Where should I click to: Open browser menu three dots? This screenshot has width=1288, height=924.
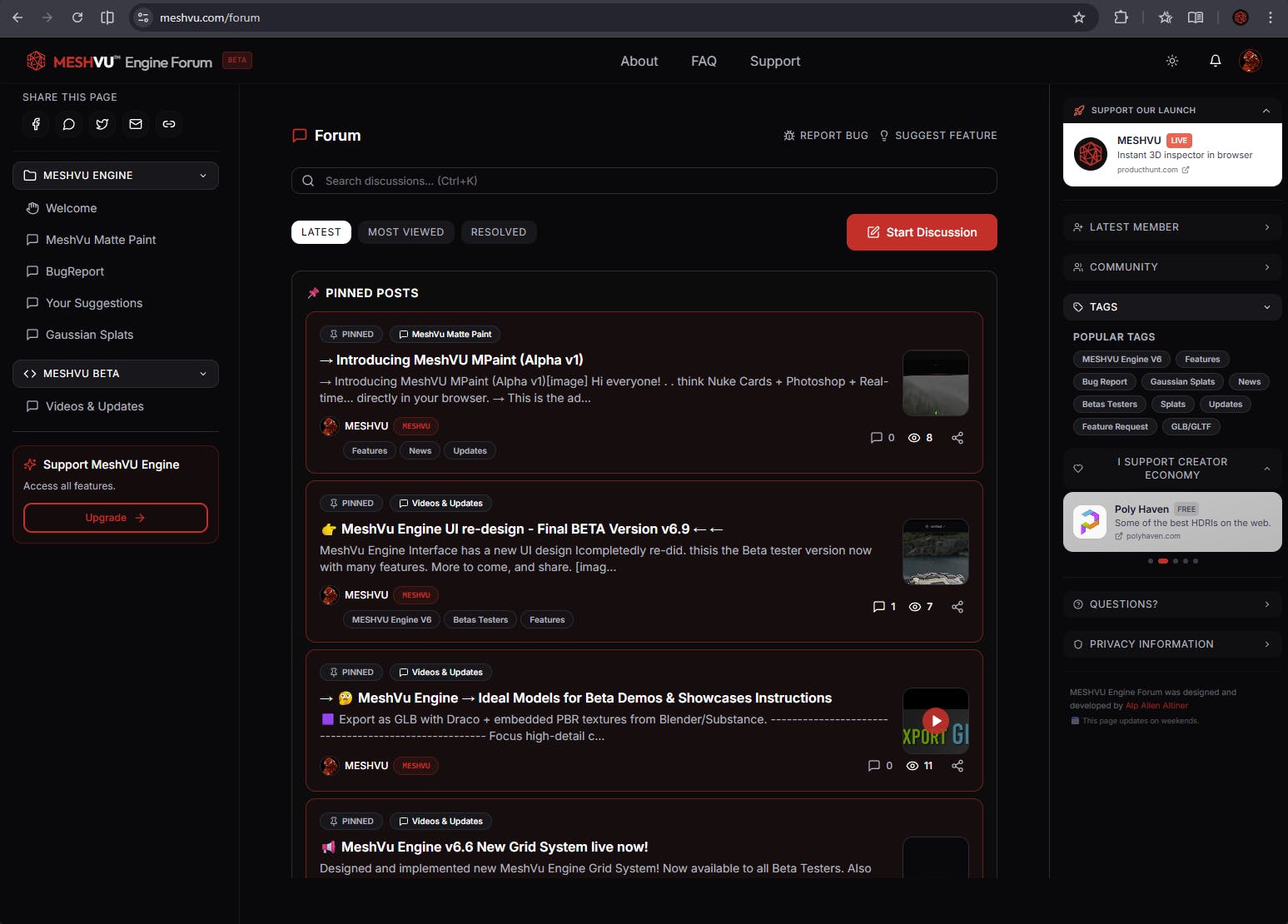point(1271,17)
